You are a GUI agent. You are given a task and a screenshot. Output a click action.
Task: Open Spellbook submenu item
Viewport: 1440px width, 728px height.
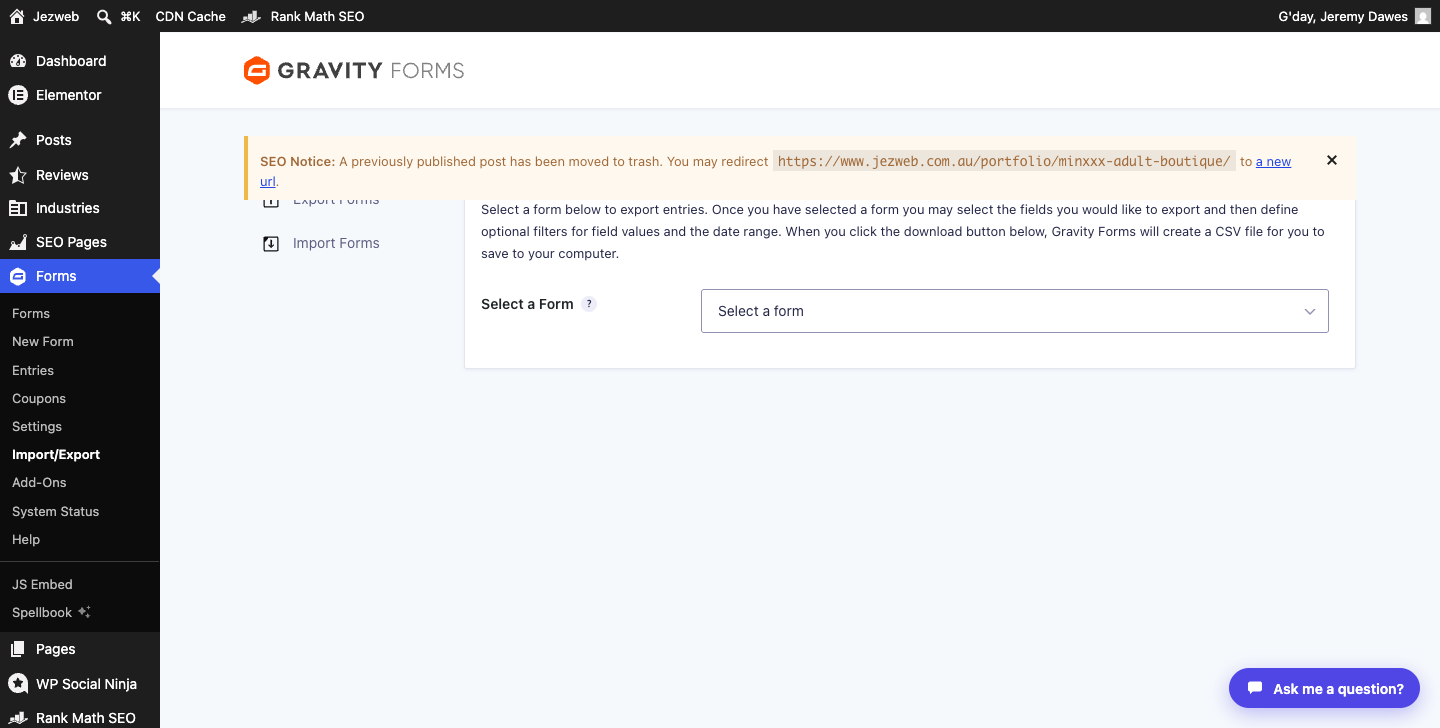coord(42,612)
